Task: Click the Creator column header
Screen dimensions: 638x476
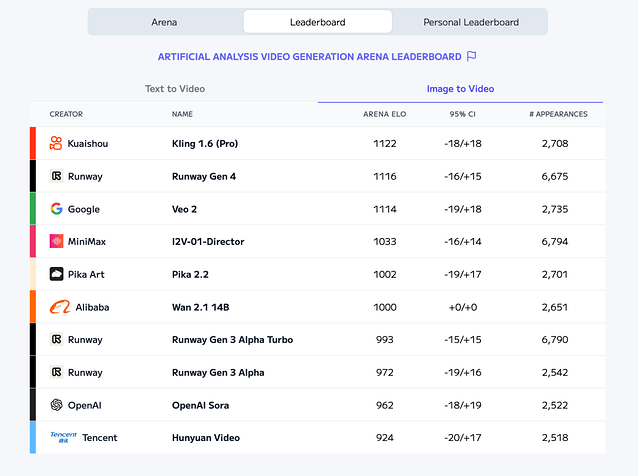Action: coord(66,114)
